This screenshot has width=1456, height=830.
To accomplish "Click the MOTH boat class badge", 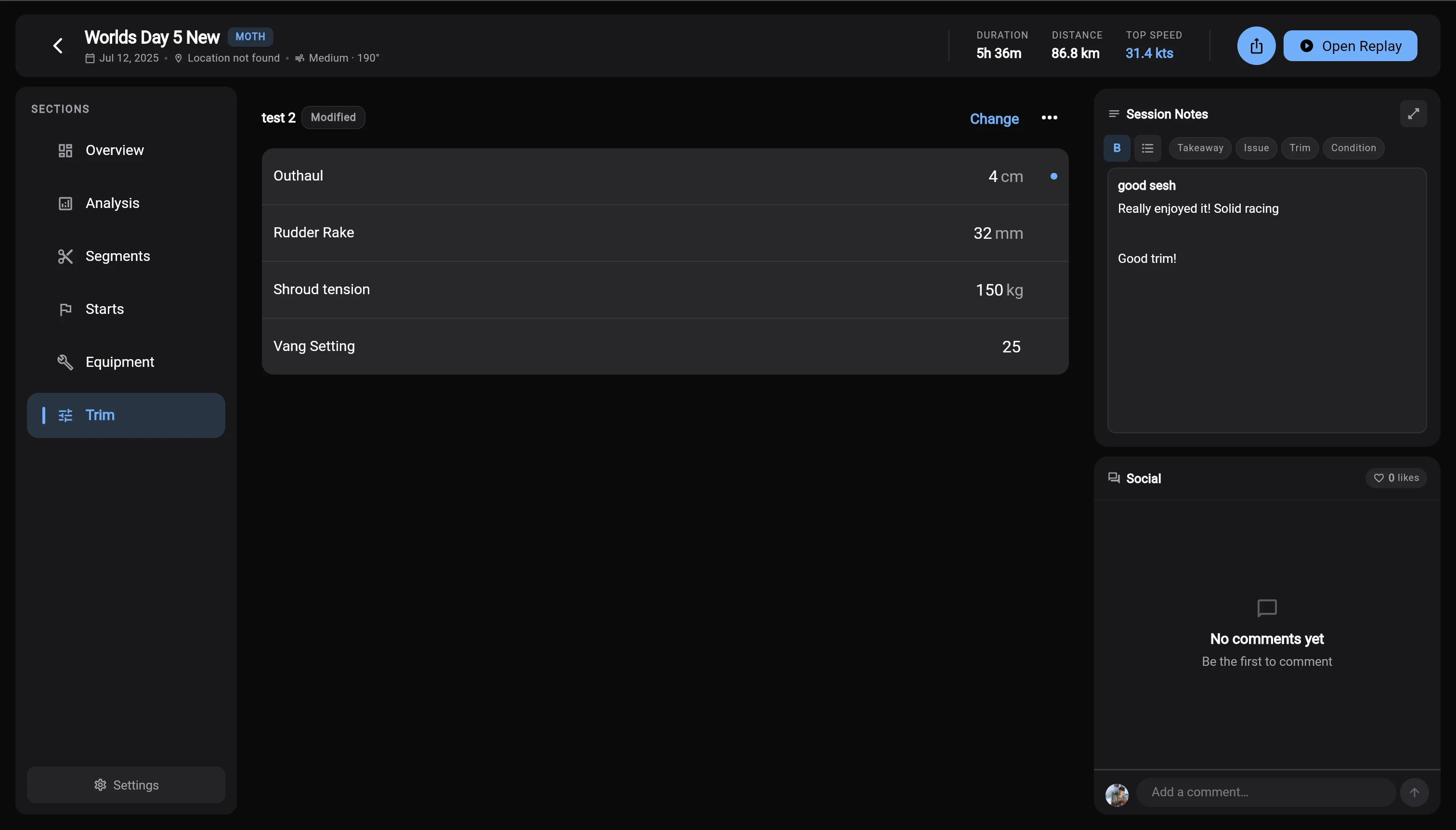I will (250, 37).
